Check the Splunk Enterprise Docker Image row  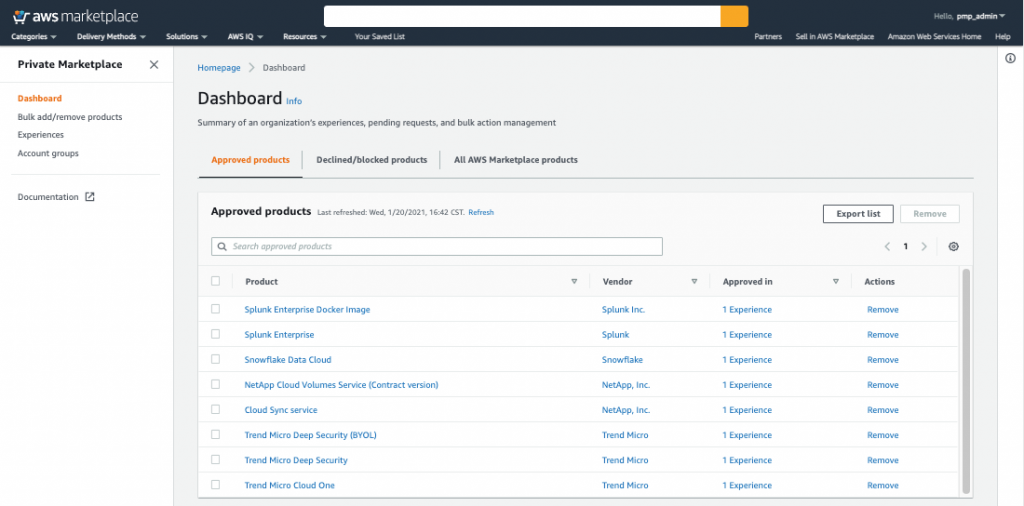click(216, 309)
